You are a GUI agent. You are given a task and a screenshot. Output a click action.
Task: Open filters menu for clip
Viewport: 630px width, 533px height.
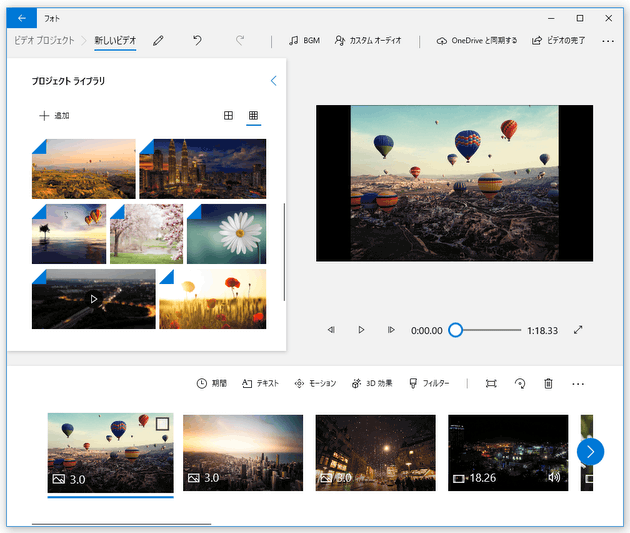(x=429, y=383)
